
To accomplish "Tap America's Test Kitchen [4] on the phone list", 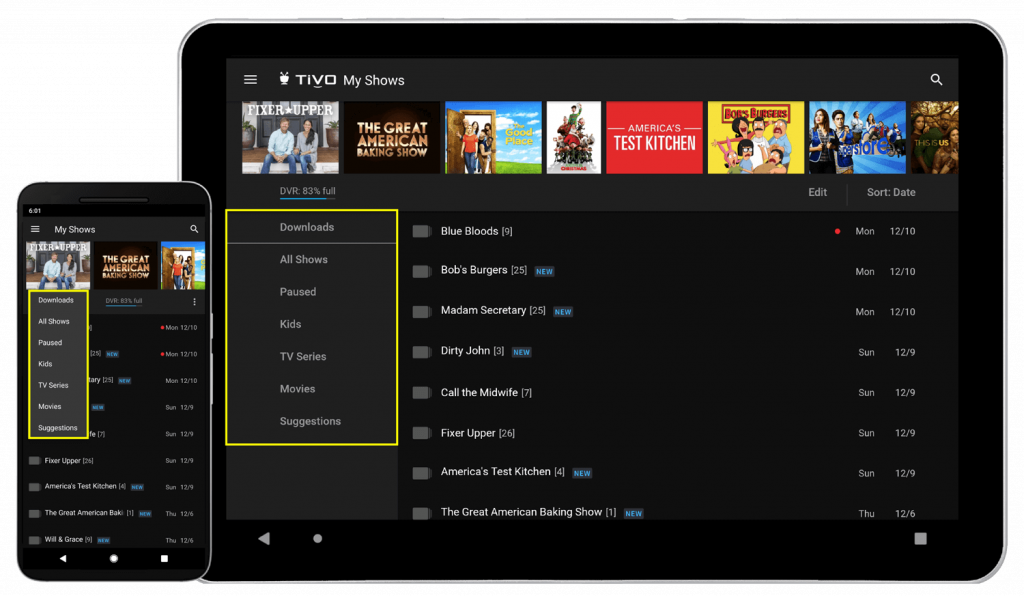I will click(x=85, y=486).
